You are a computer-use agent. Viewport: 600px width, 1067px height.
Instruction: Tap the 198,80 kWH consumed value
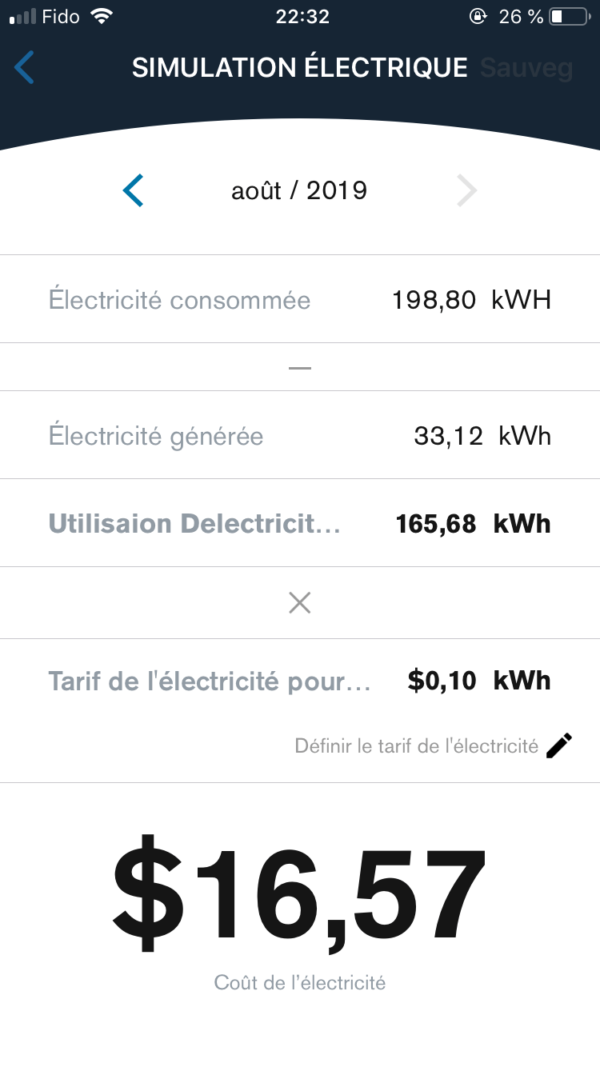(471, 300)
